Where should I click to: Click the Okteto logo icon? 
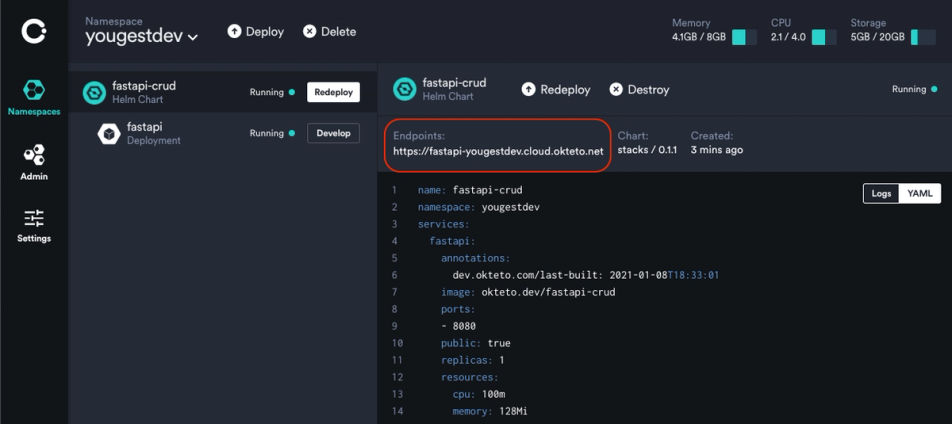(34, 32)
